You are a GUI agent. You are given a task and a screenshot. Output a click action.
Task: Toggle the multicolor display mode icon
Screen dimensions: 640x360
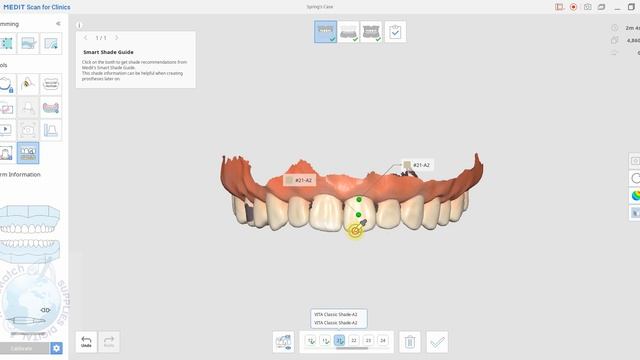click(636, 196)
